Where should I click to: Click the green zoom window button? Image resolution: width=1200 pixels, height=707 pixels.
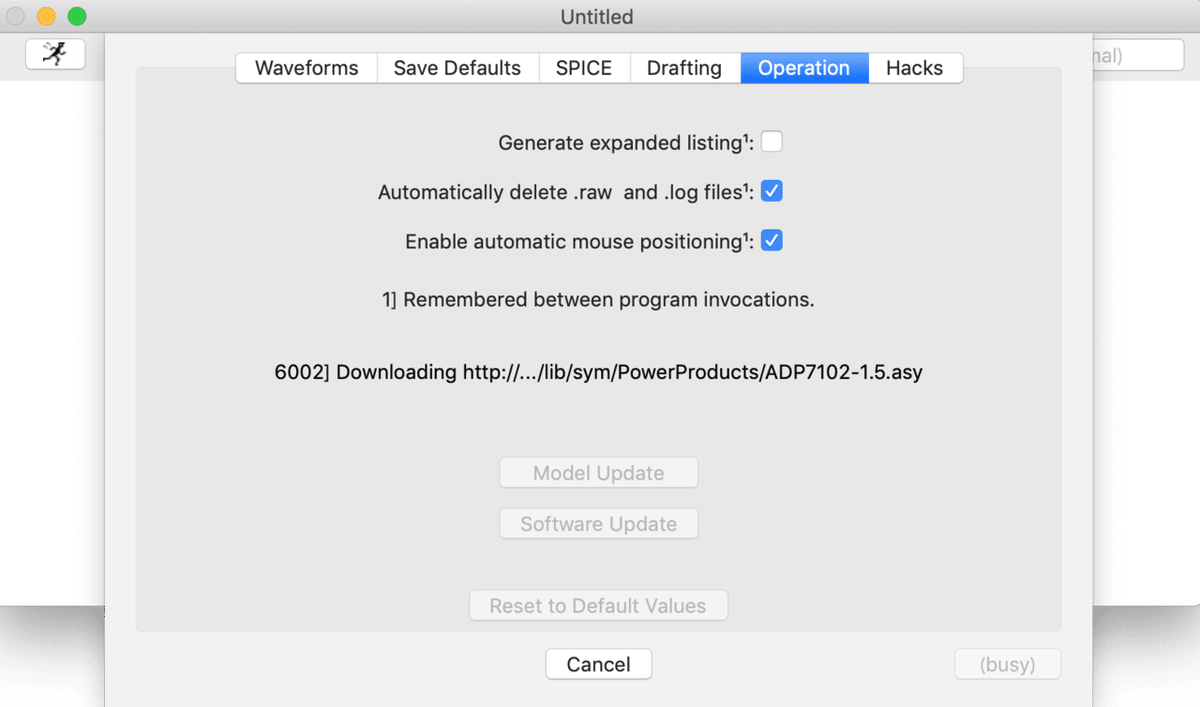77,17
